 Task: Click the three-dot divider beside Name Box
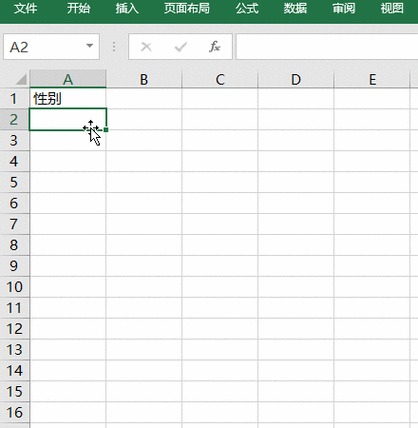point(114,47)
